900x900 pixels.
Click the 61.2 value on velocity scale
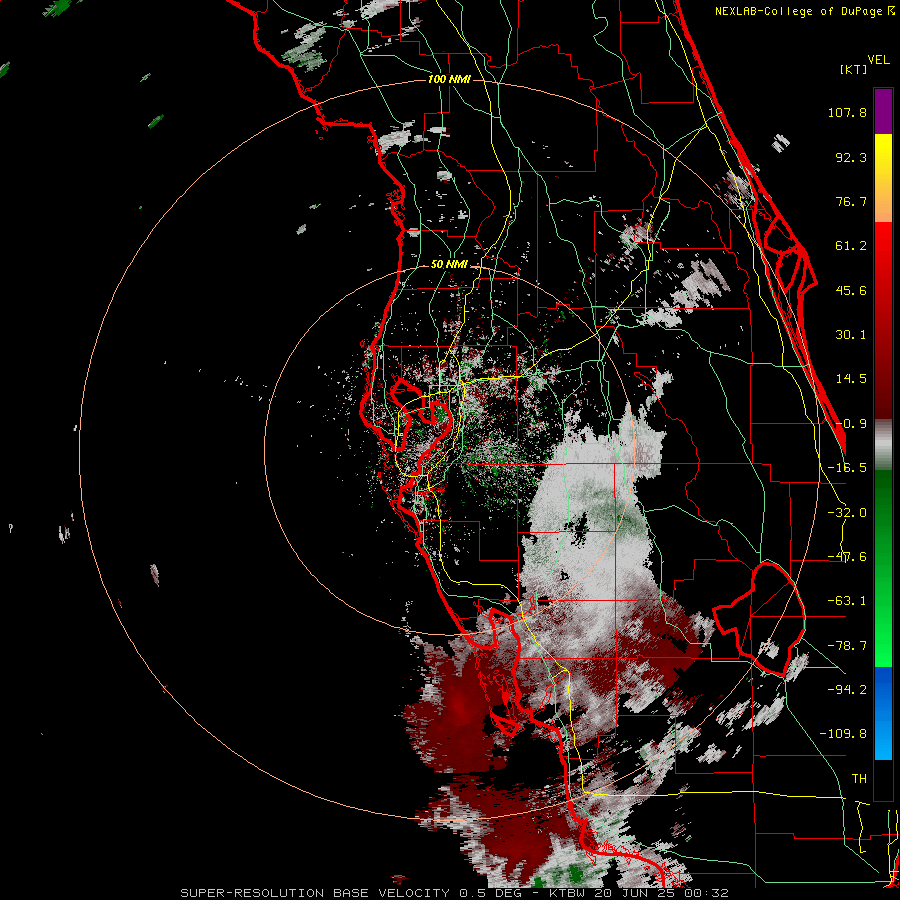point(851,246)
